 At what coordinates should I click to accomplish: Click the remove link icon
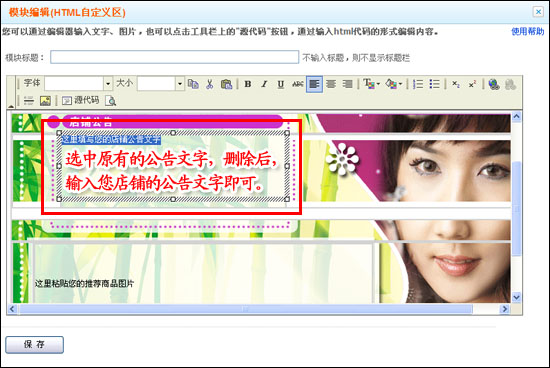click(x=510, y=84)
